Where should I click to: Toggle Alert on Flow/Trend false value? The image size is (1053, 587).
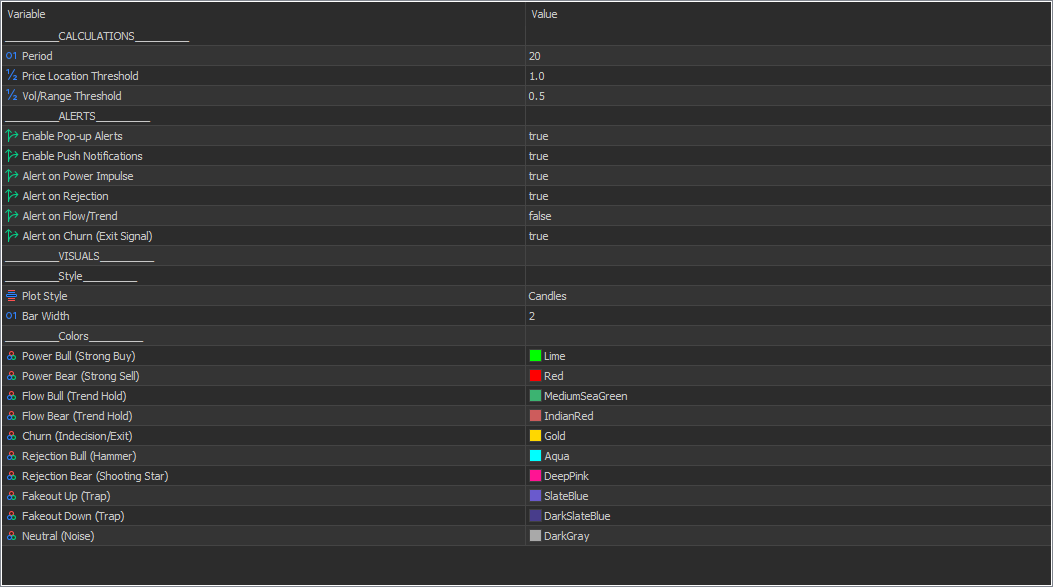click(540, 216)
